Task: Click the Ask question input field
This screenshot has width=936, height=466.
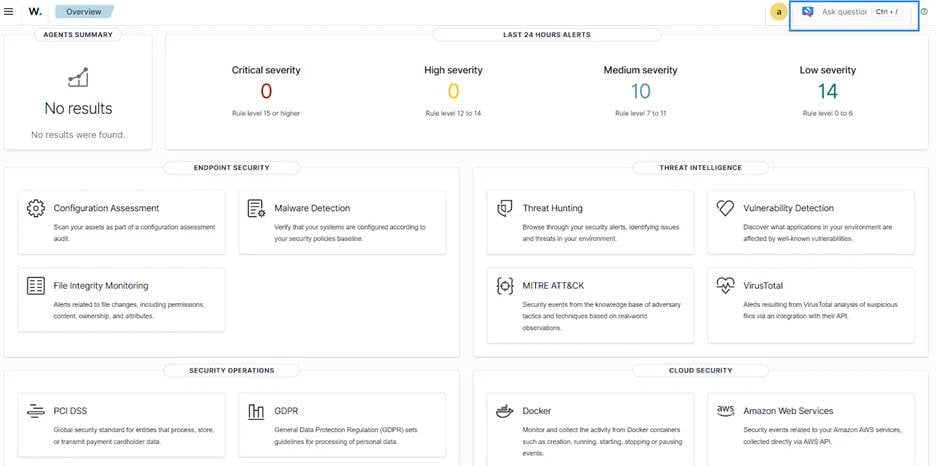Action: pos(843,12)
